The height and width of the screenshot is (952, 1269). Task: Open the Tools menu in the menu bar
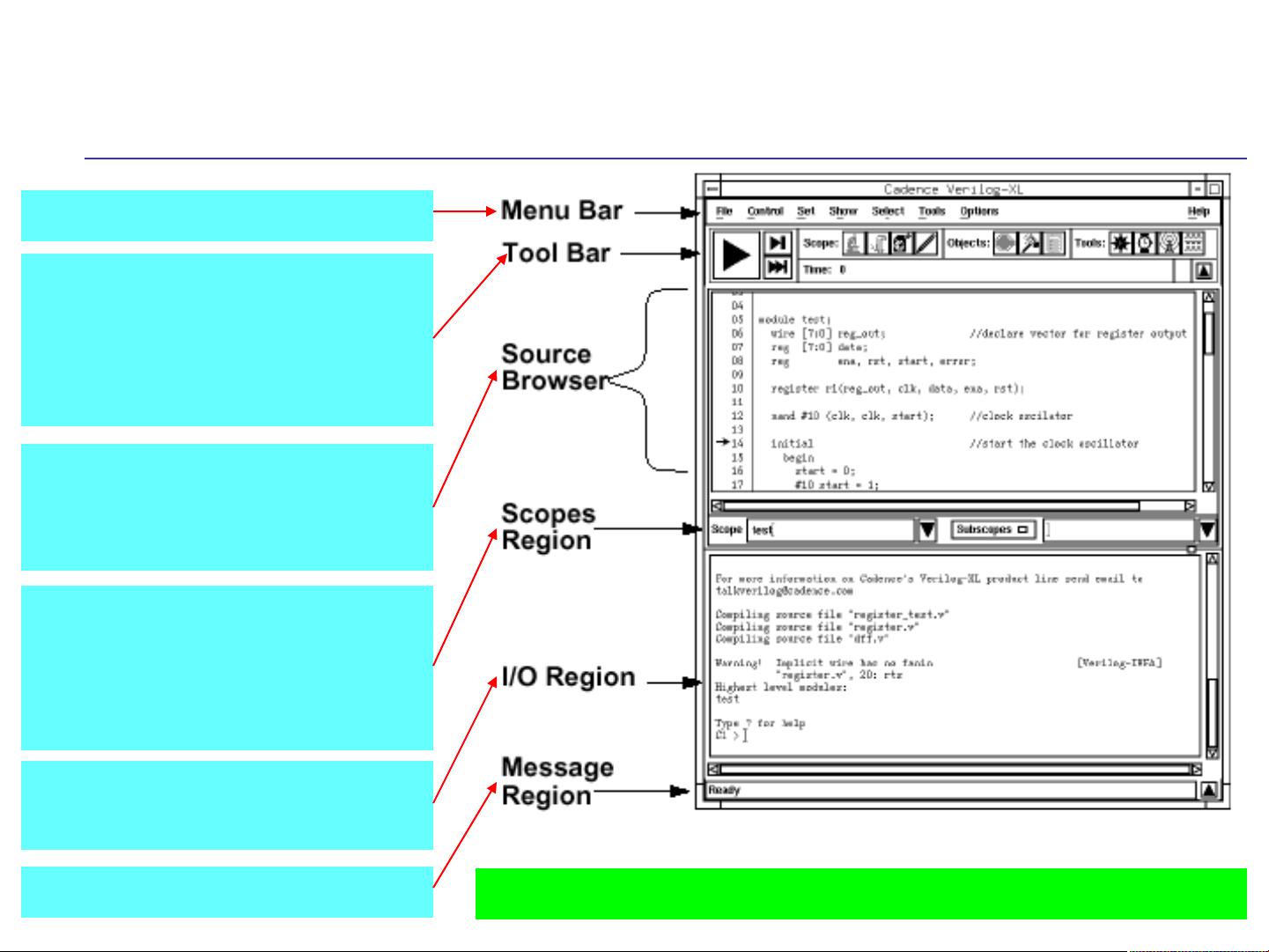tap(932, 211)
